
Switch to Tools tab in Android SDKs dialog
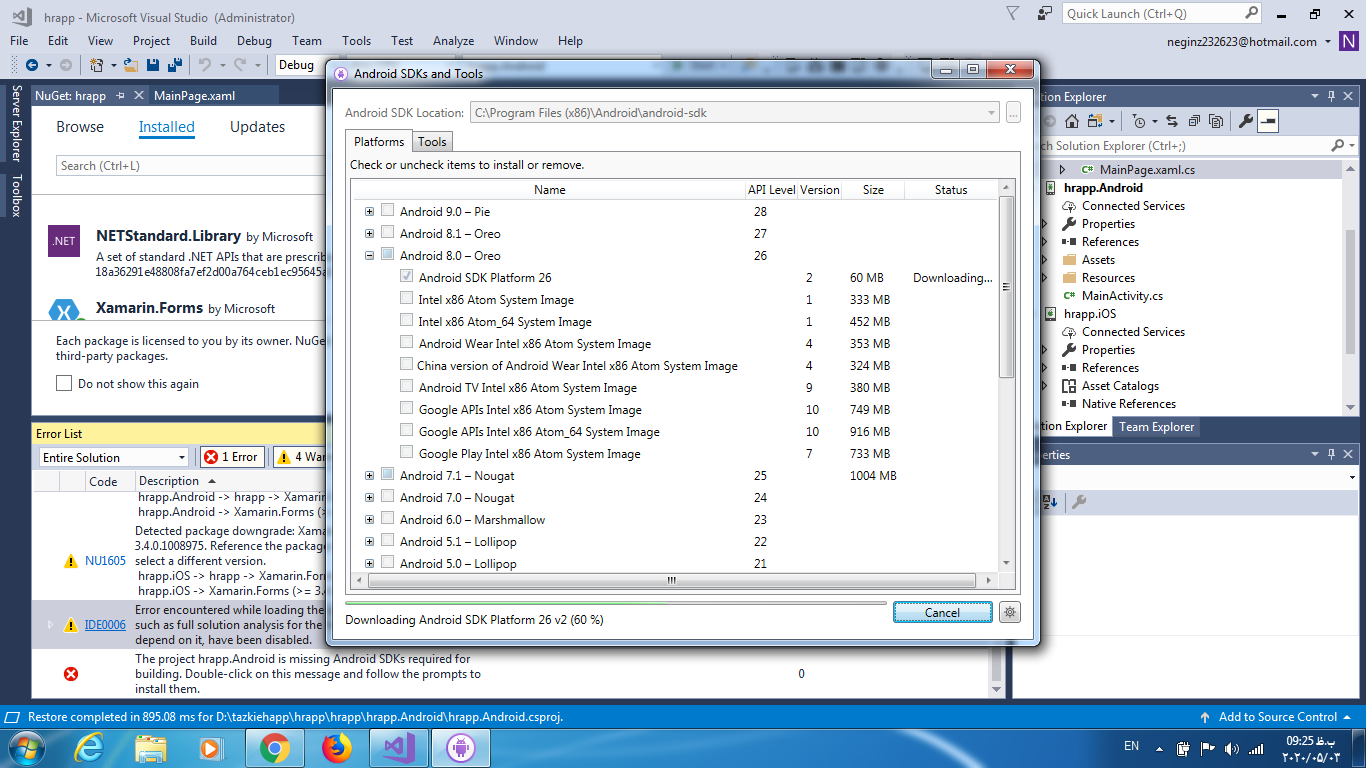432,141
